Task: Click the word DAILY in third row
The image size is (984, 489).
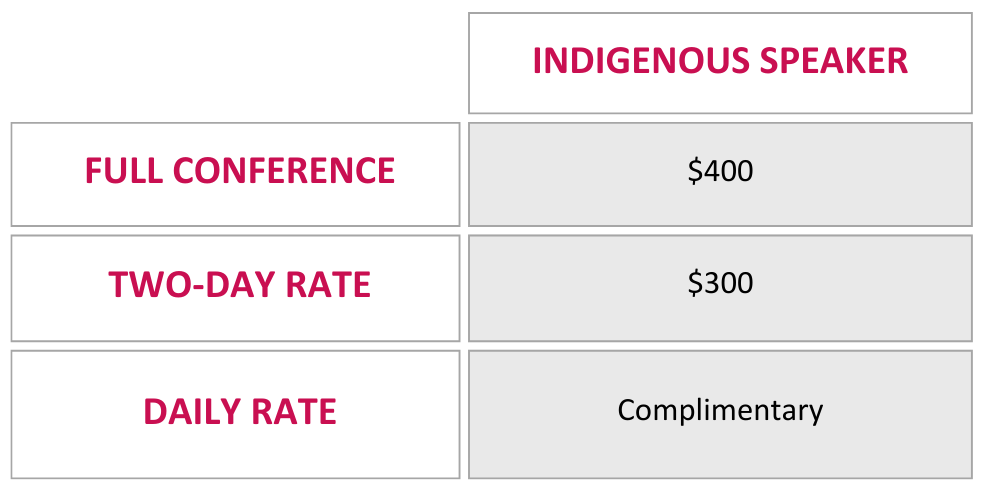Action: (x=192, y=412)
